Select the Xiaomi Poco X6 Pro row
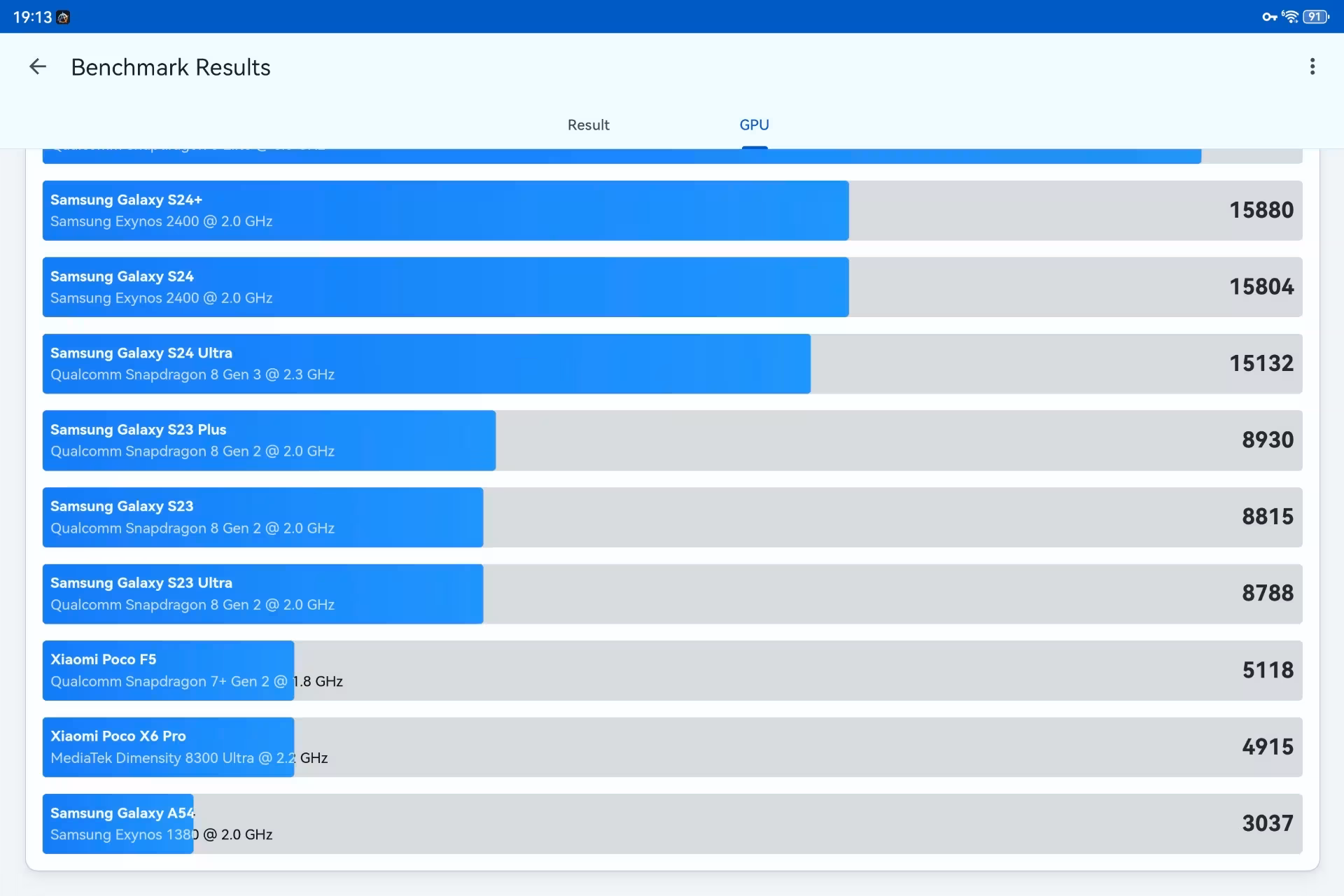 pyautogui.click(x=672, y=747)
